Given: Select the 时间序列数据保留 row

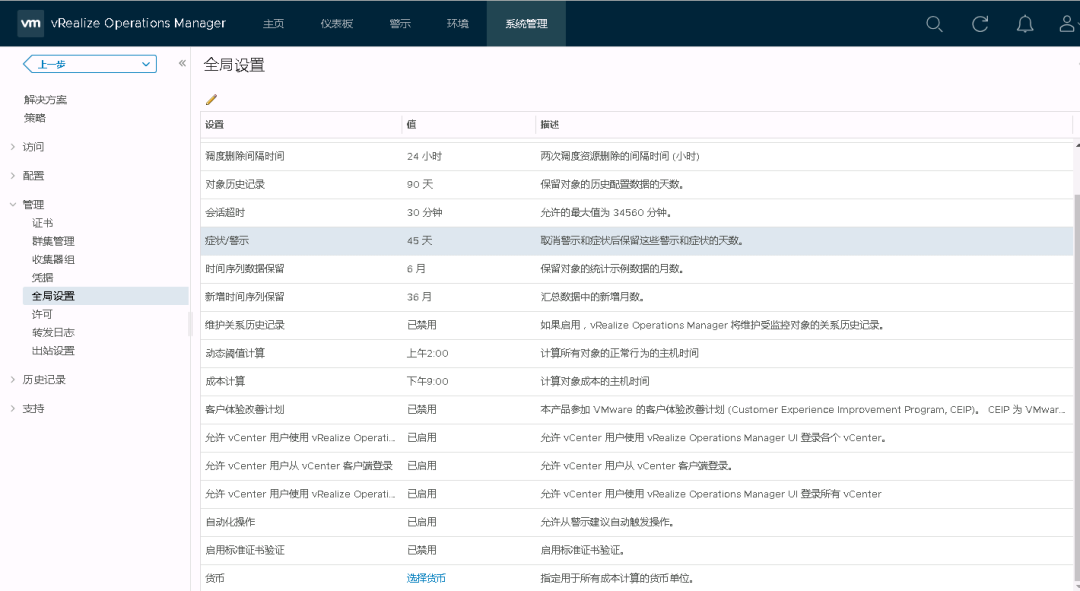Looking at the screenshot, I should click(637, 269).
